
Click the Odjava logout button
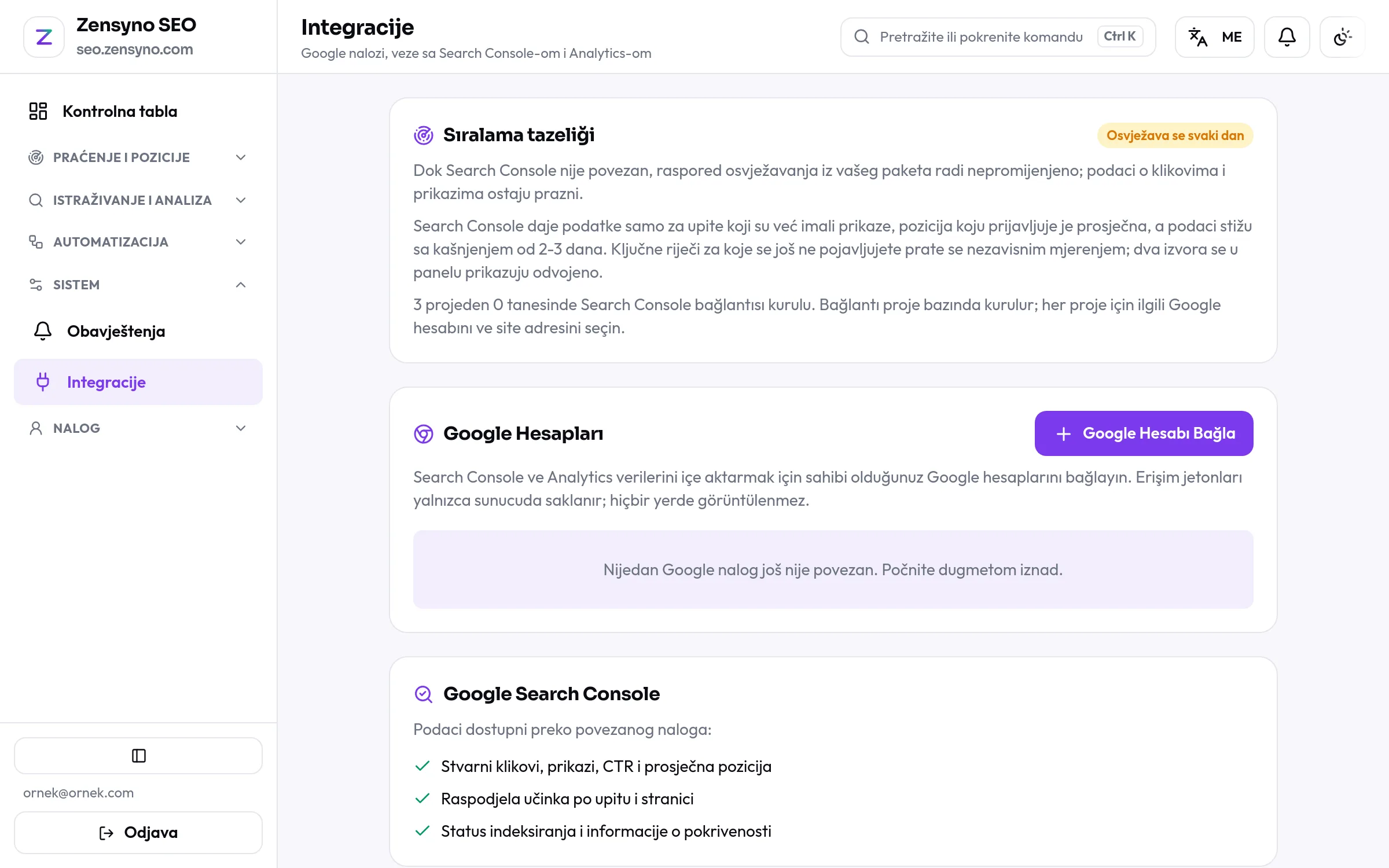[x=138, y=833]
